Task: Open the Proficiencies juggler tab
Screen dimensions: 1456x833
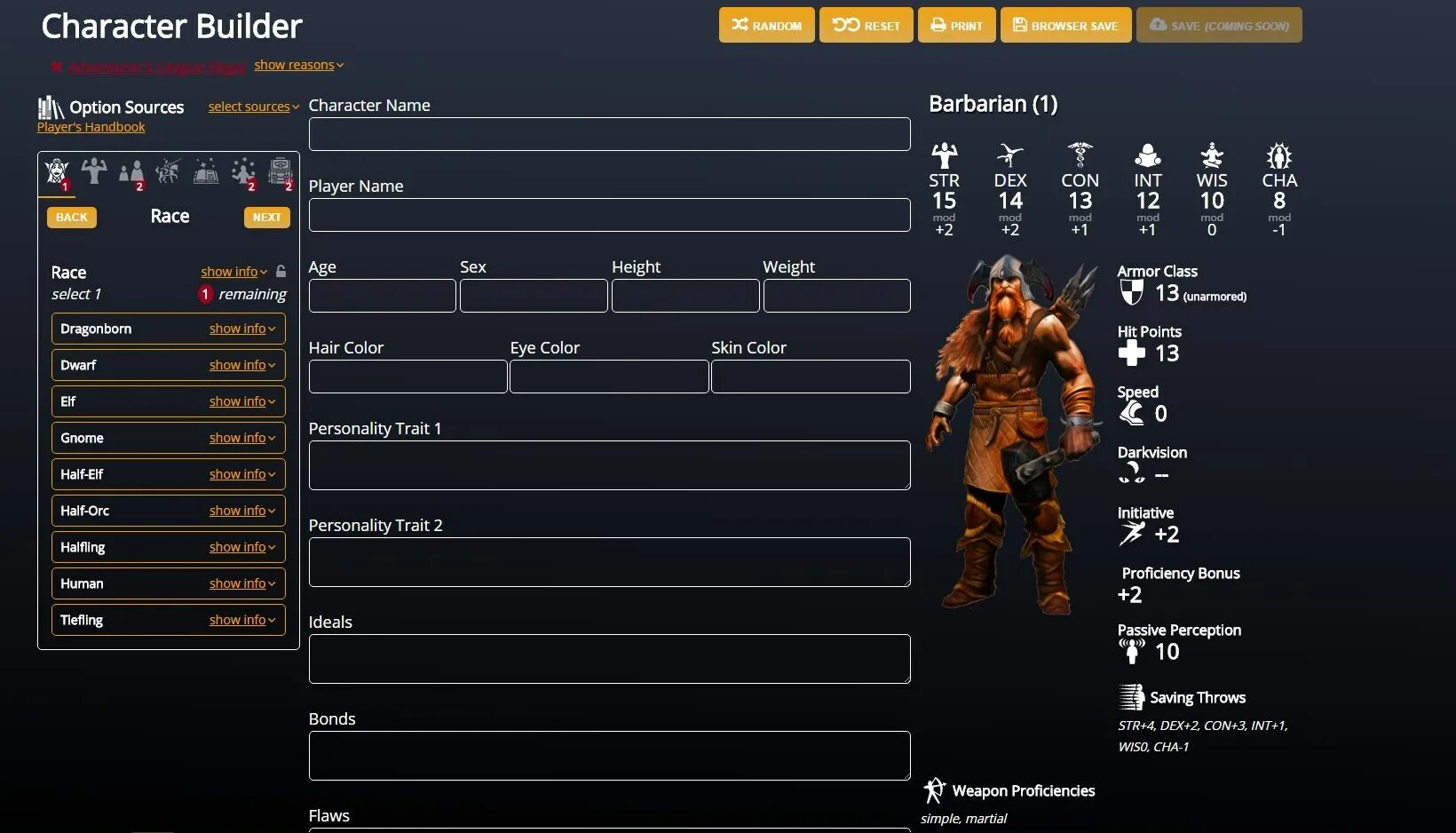Action: coord(242,171)
